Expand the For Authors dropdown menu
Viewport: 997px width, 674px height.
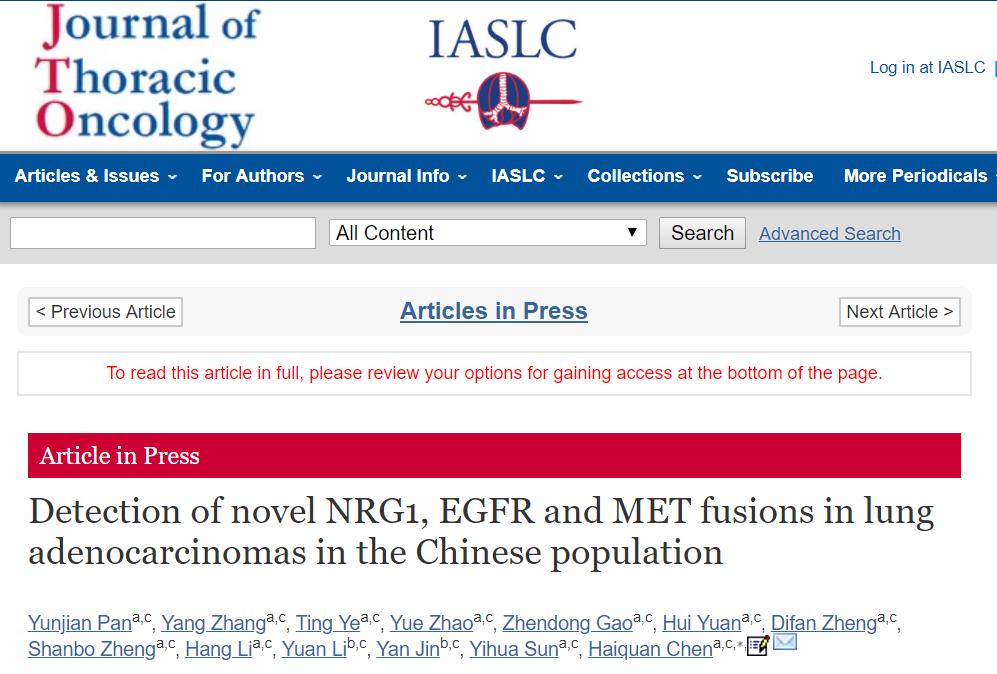[261, 176]
